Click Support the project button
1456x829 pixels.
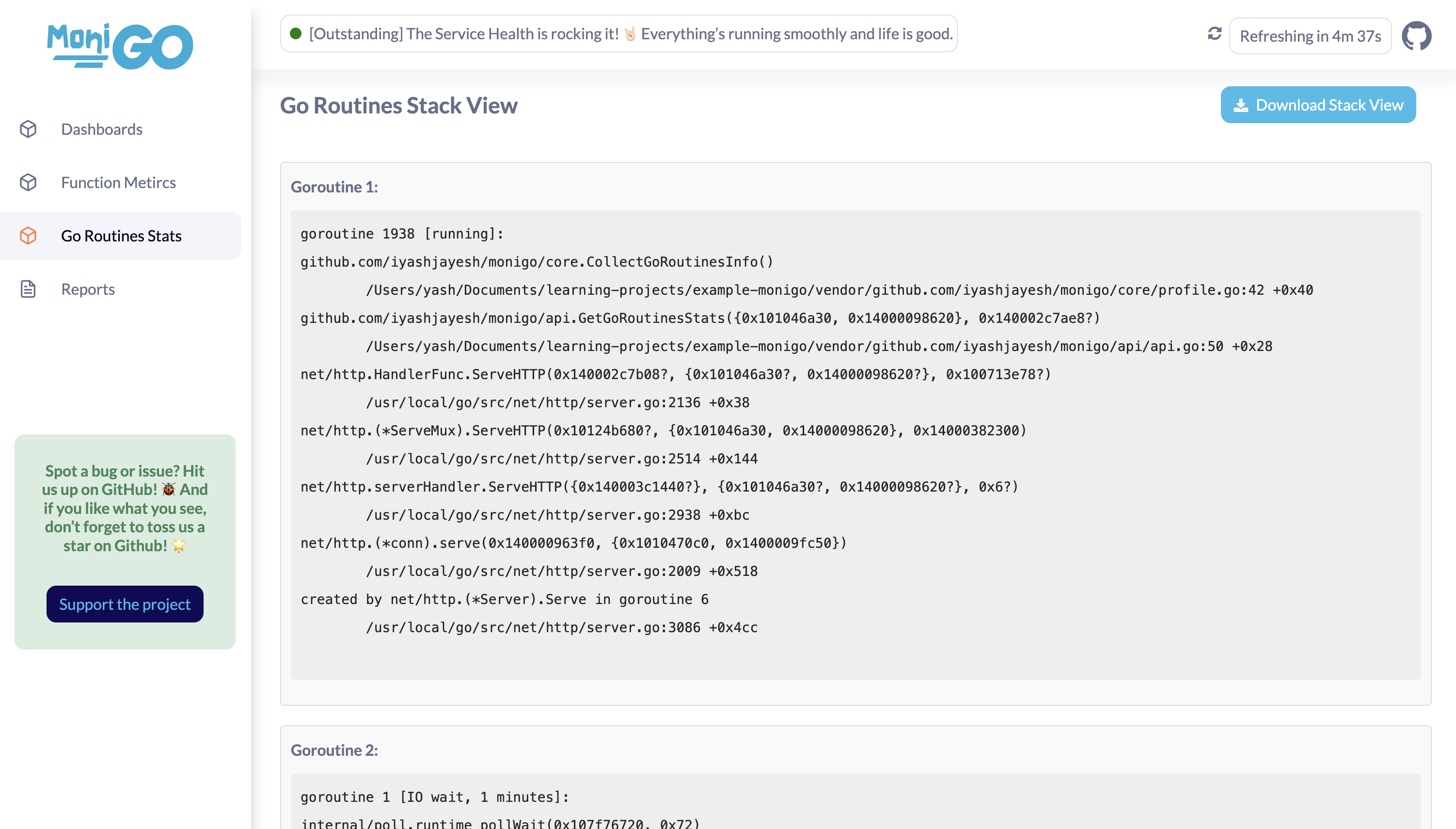click(x=125, y=604)
